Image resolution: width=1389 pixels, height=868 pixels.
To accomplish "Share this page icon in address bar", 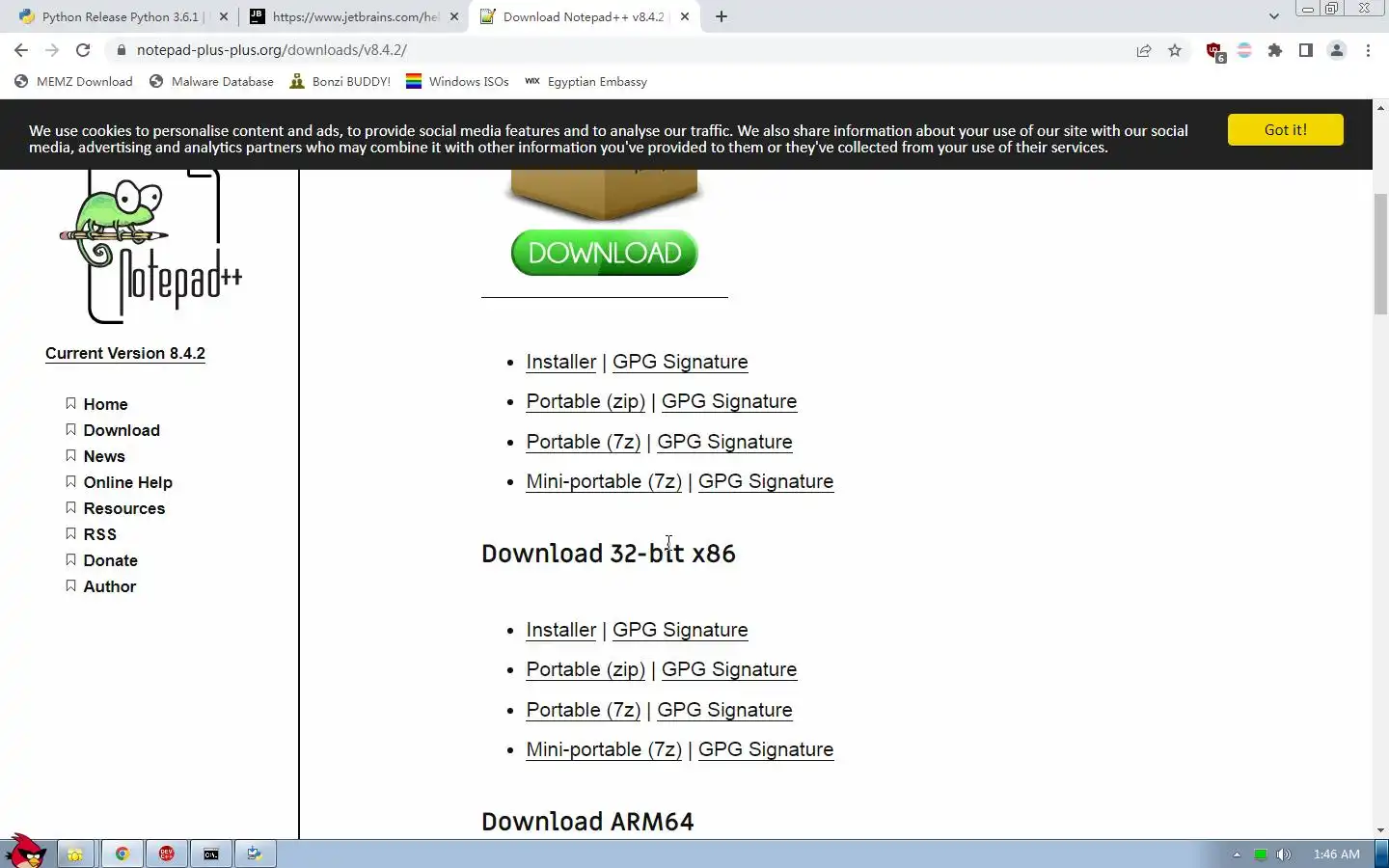I will [x=1144, y=50].
